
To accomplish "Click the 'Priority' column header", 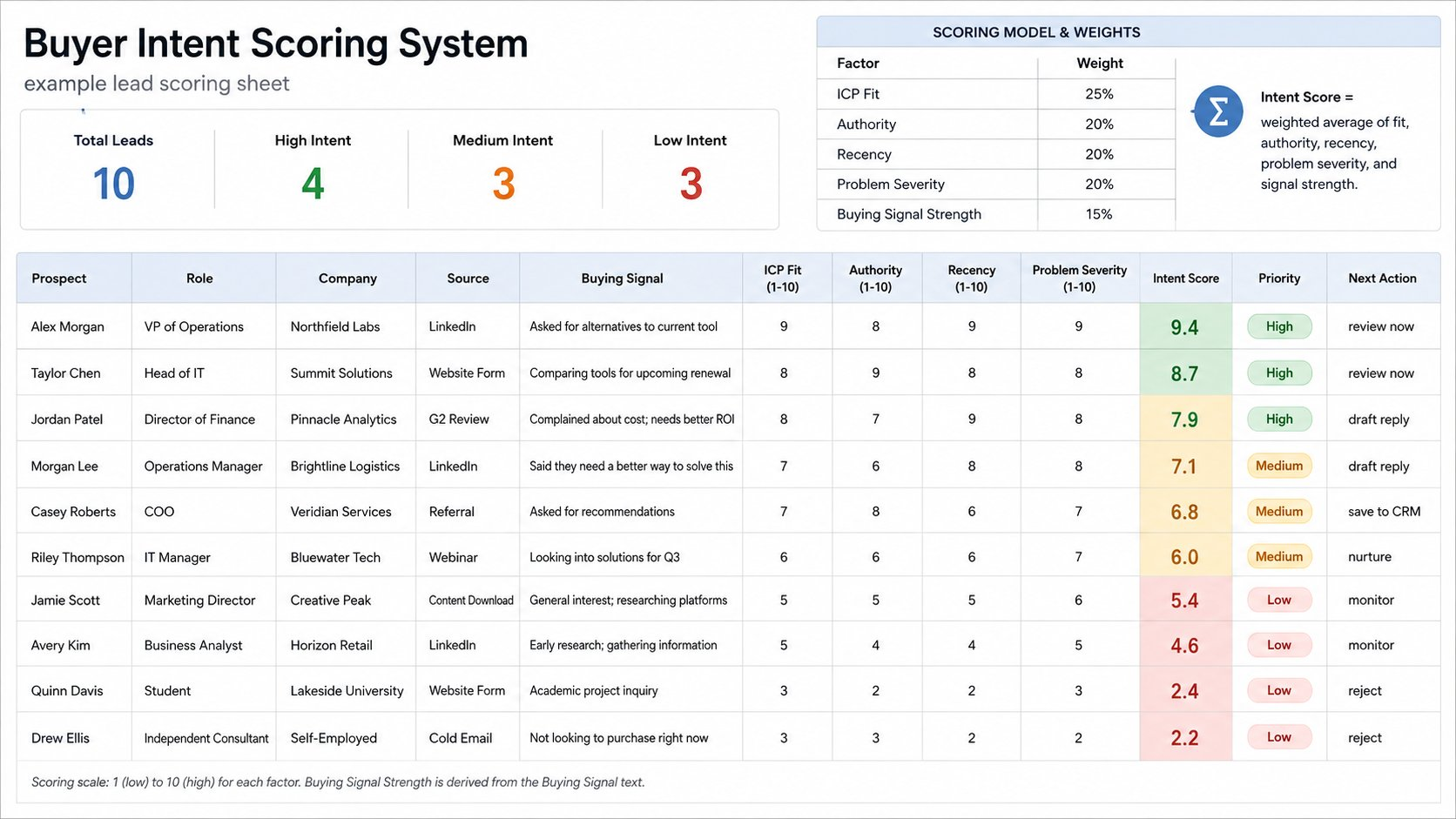I will tap(1278, 279).
